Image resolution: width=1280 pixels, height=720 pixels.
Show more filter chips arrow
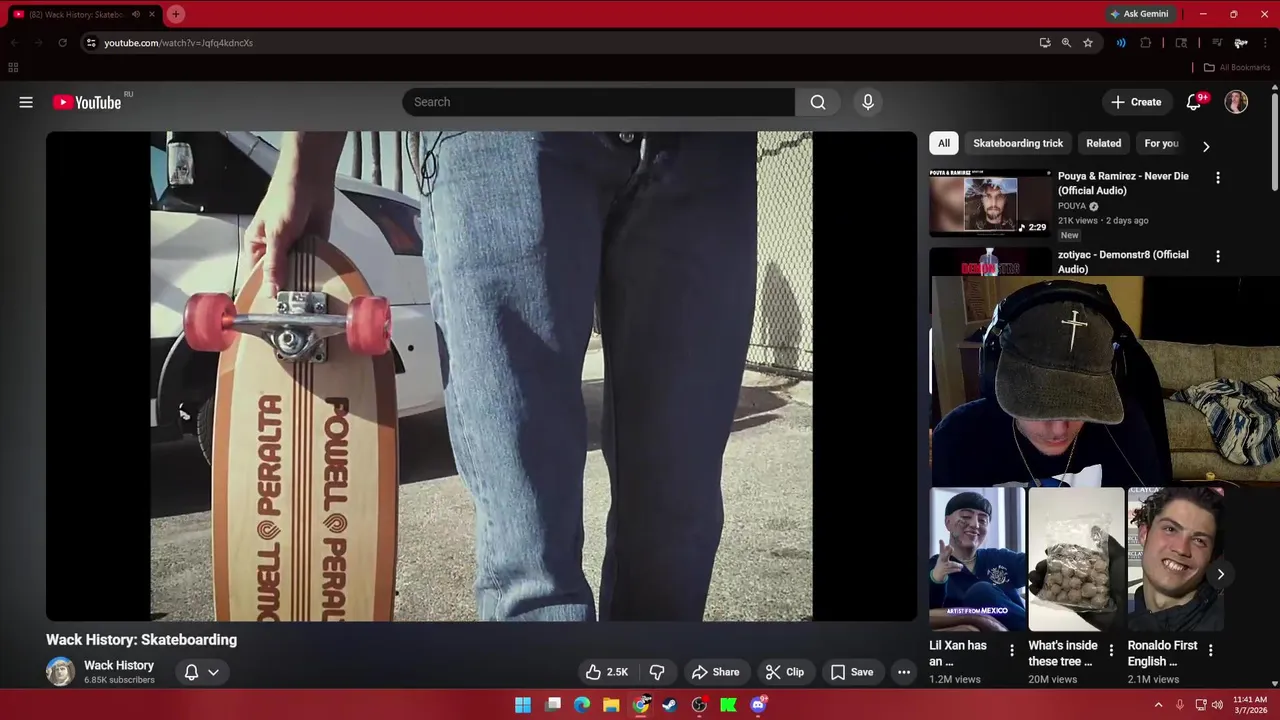(1206, 146)
